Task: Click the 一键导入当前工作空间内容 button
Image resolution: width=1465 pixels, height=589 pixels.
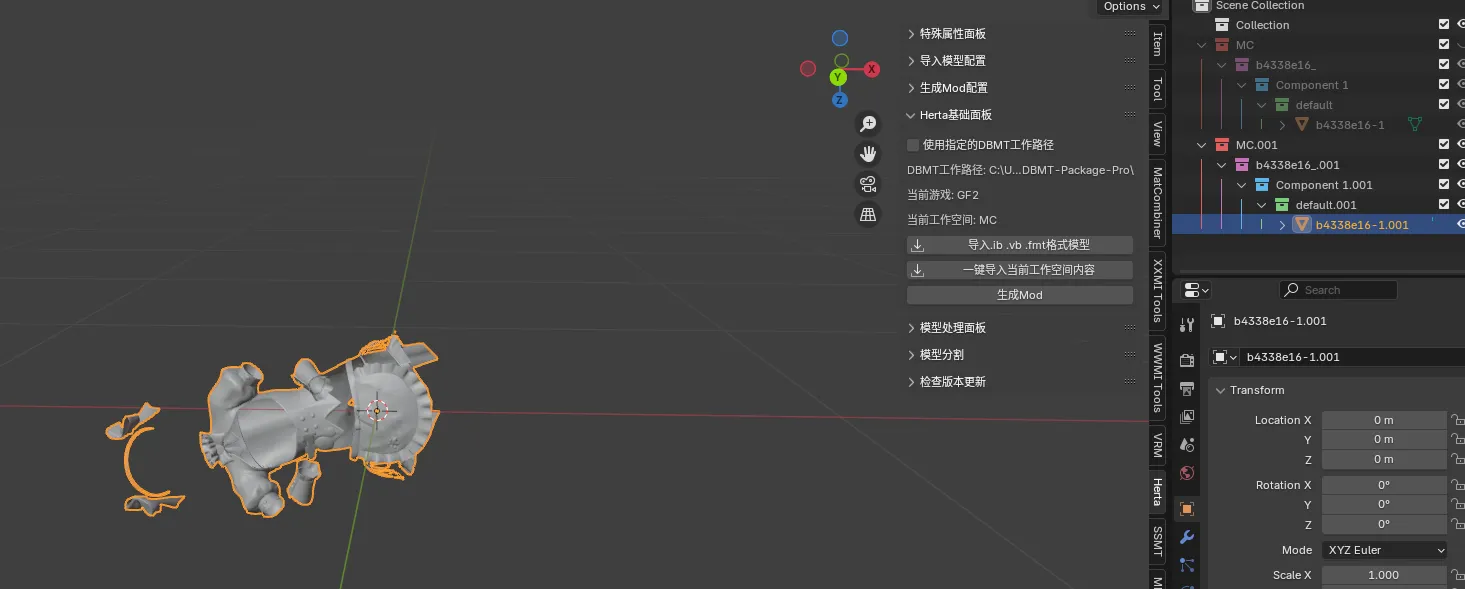Action: [x=1020, y=270]
